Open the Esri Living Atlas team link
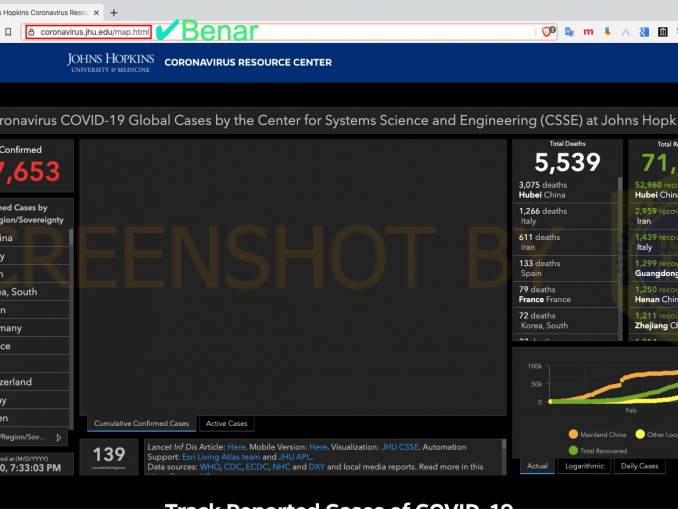Viewport: 678px width, 509px height. (221, 457)
